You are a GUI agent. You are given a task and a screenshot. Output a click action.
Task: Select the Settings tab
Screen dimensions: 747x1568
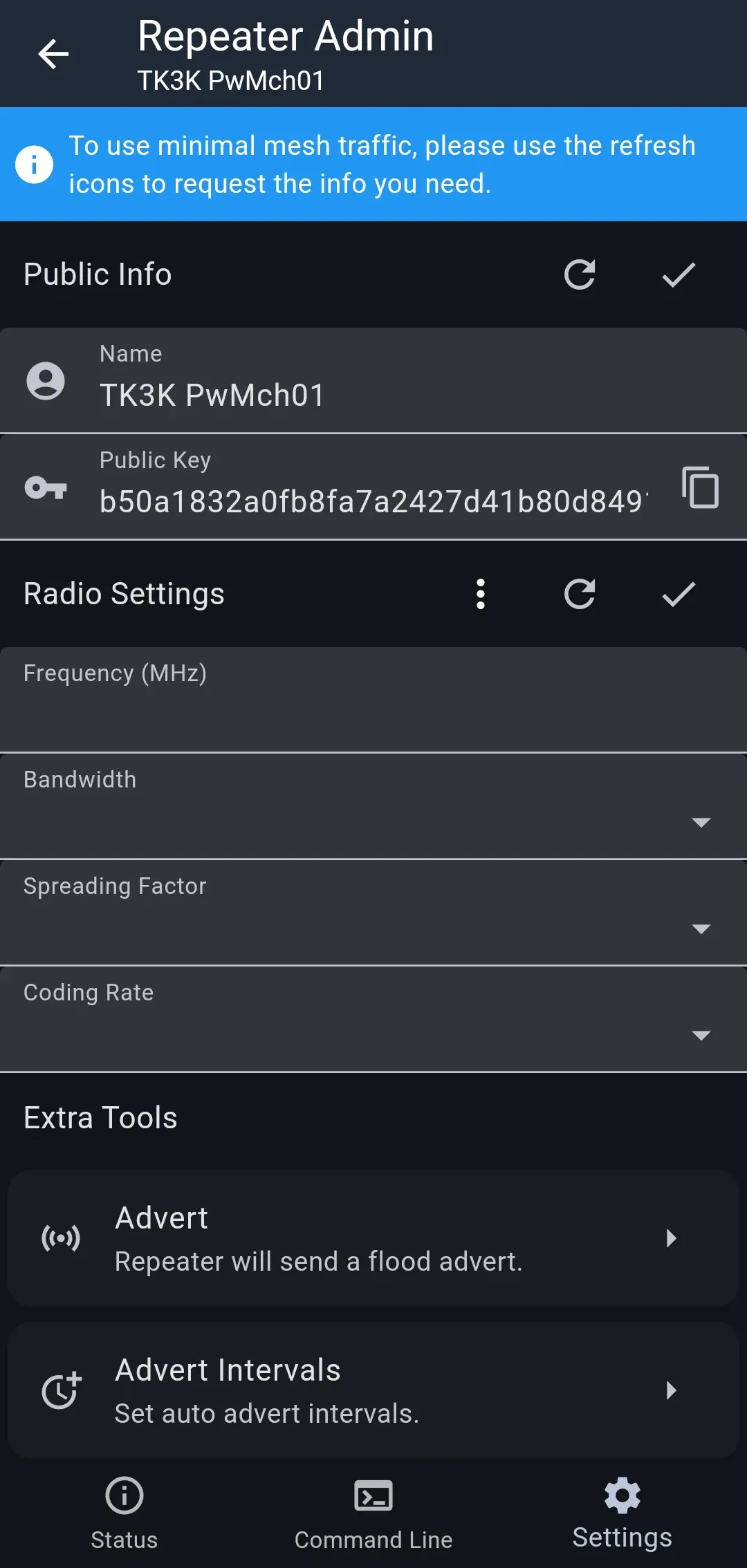tap(622, 1512)
